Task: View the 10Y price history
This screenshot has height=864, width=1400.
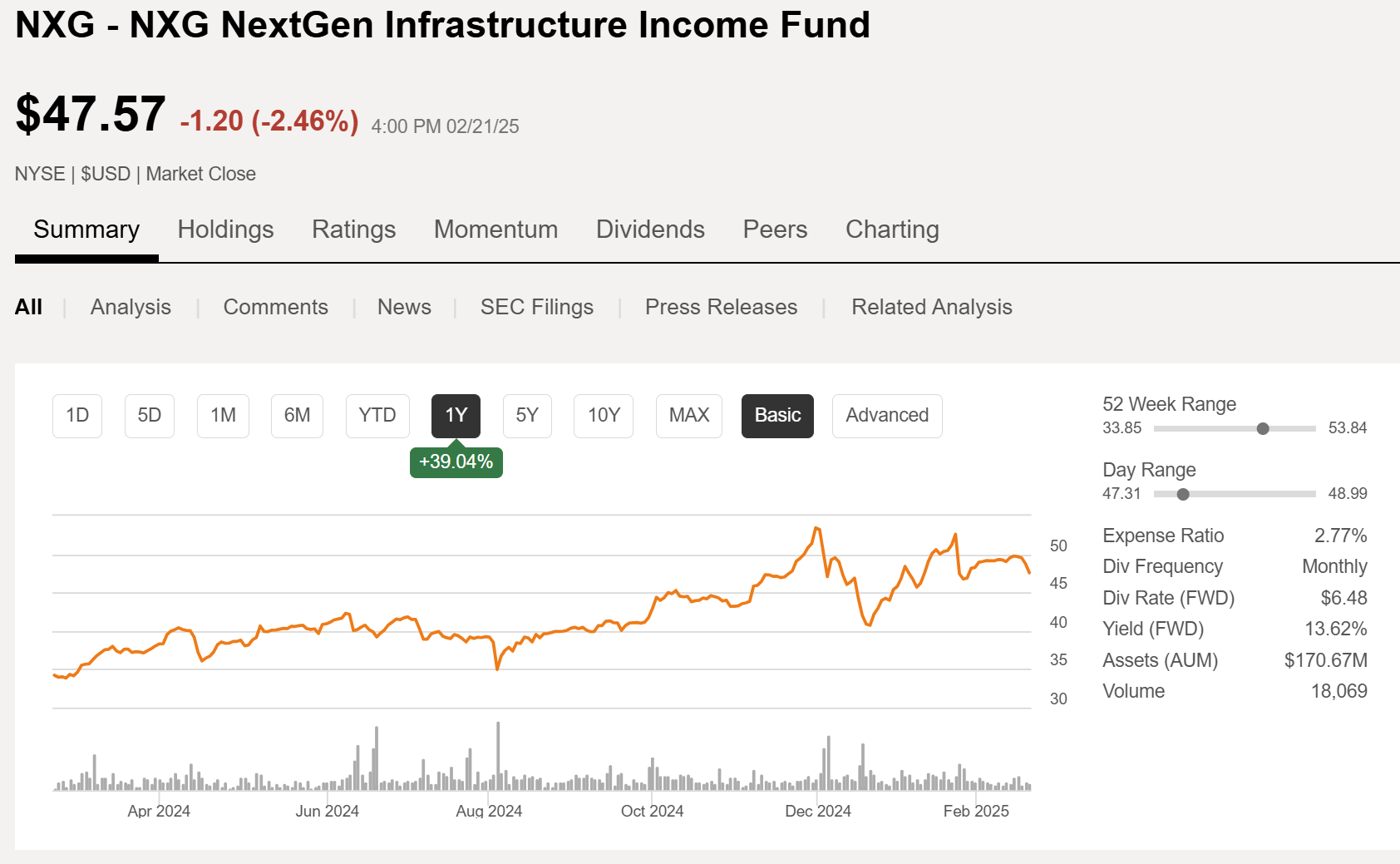Action: 603,416
